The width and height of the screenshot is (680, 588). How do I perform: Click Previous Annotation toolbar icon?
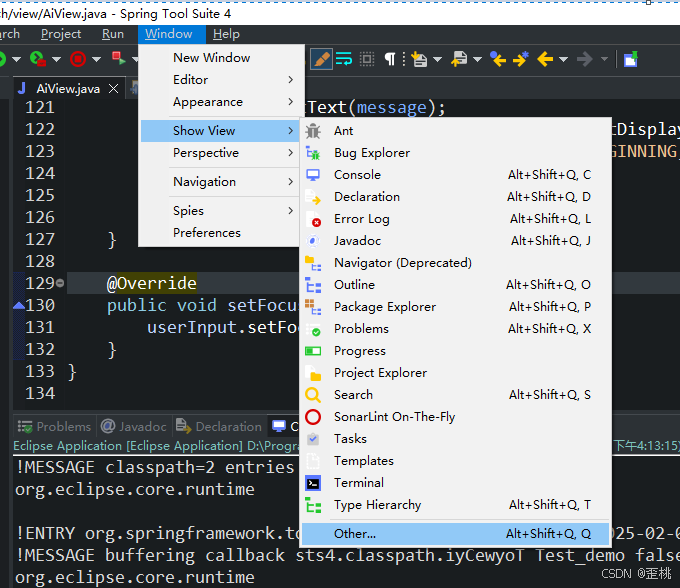pos(459,59)
